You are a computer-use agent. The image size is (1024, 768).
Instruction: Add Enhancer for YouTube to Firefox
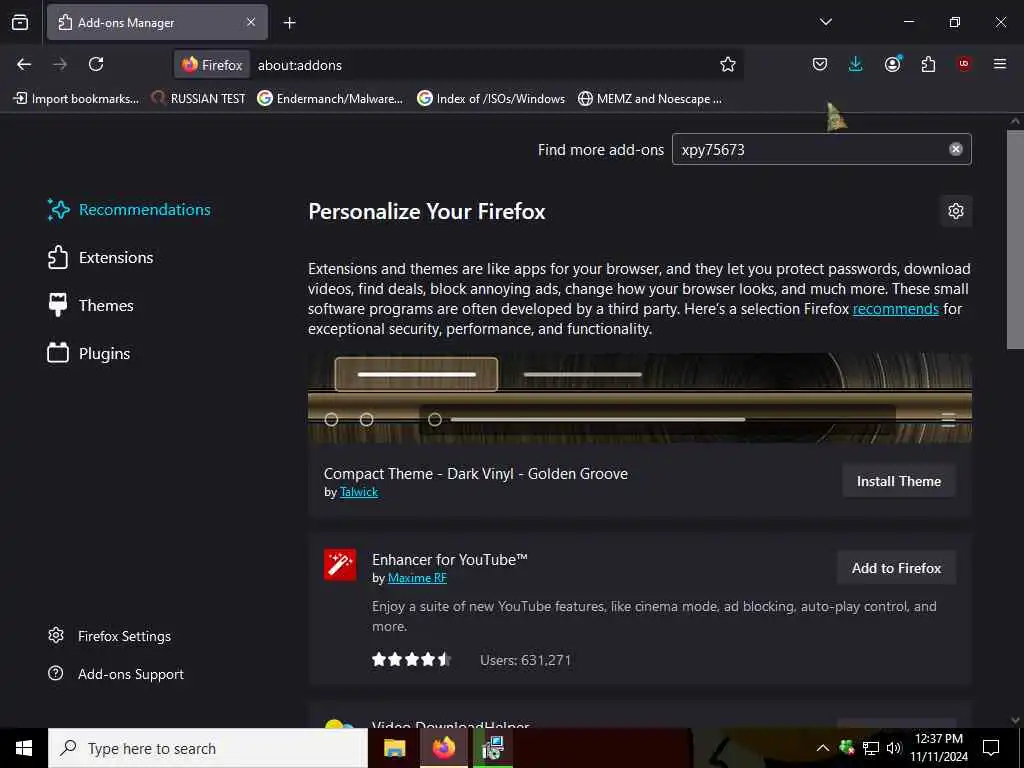pos(896,568)
